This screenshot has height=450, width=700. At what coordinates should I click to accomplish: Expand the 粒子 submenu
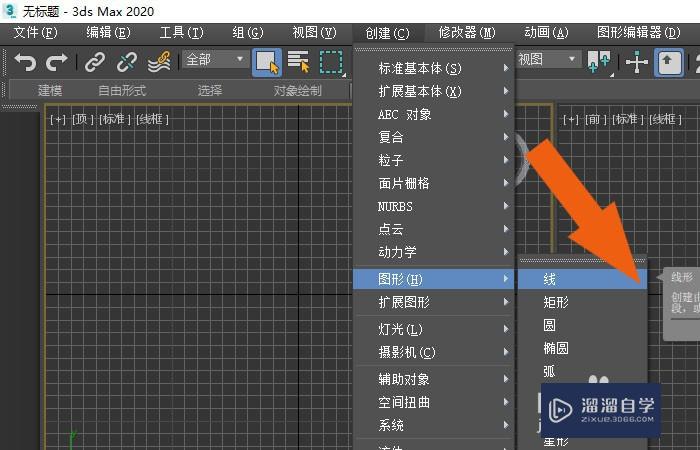pos(433,160)
